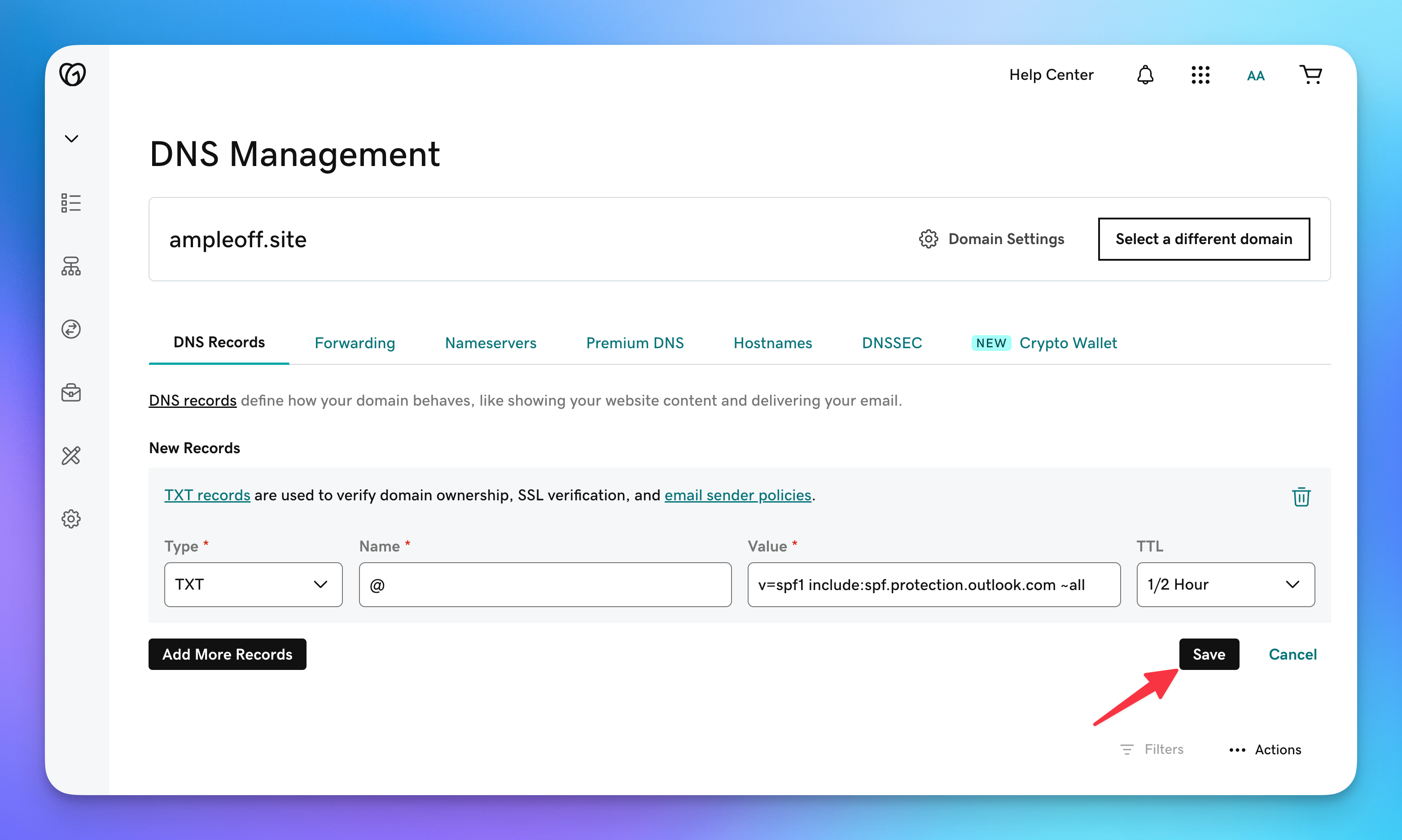Open the sidebar settings gear
1402x840 pixels.
pos(71,519)
